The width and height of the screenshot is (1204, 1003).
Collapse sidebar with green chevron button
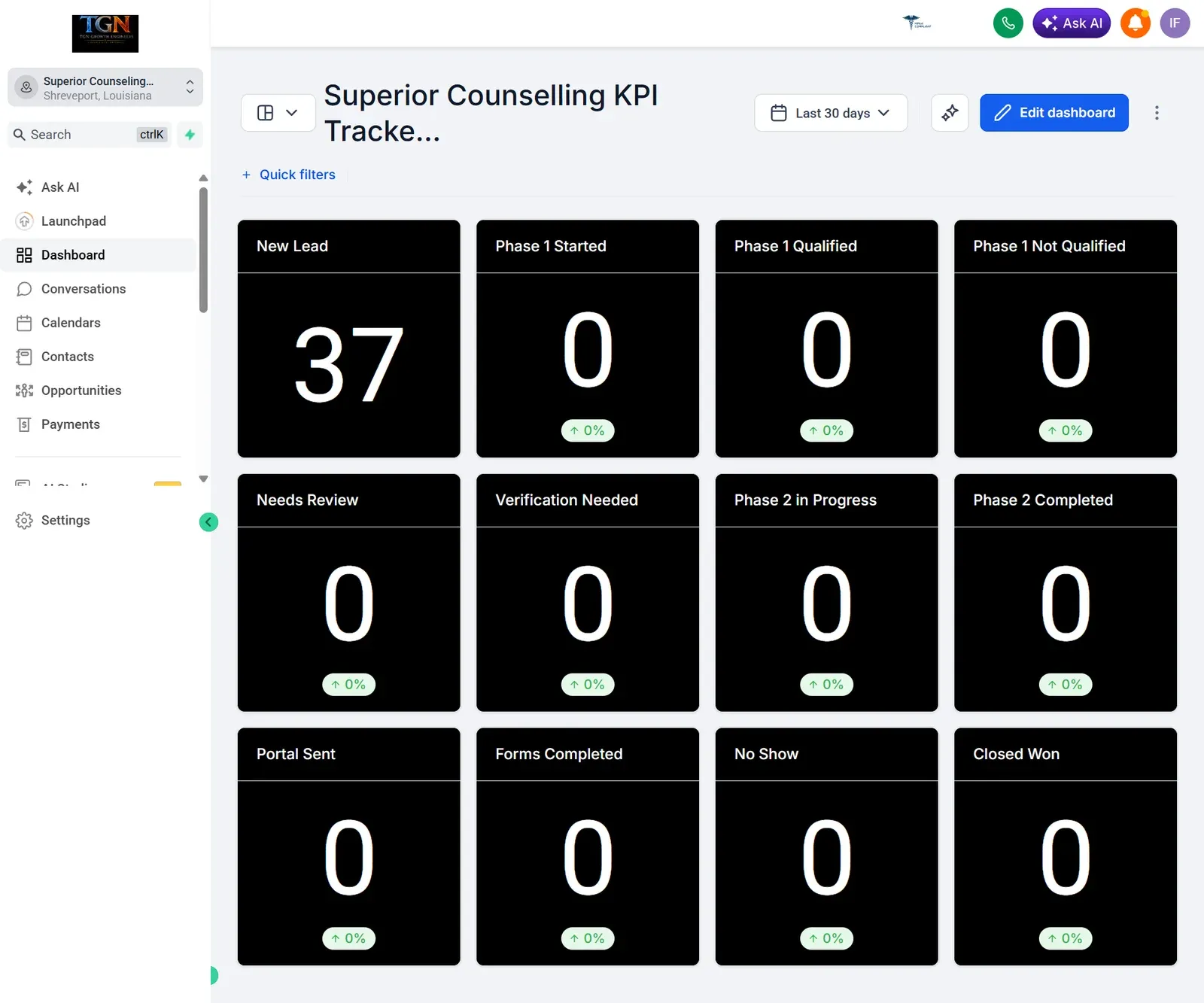click(x=208, y=522)
